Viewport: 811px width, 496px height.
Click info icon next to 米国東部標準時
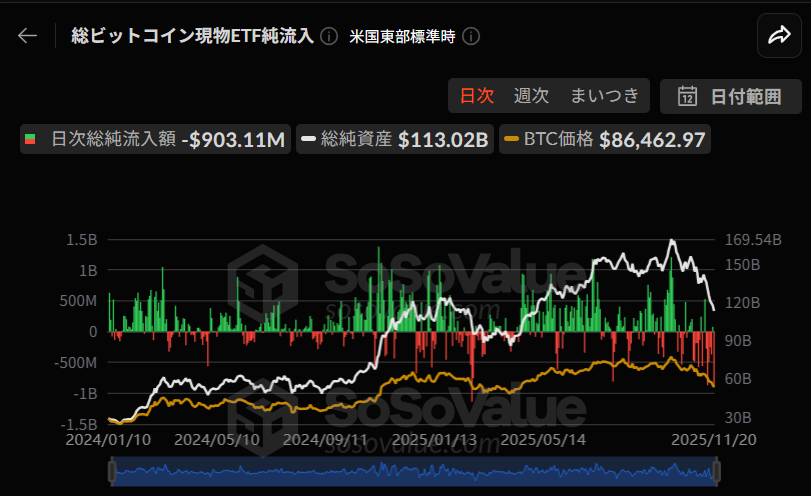[x=471, y=36]
